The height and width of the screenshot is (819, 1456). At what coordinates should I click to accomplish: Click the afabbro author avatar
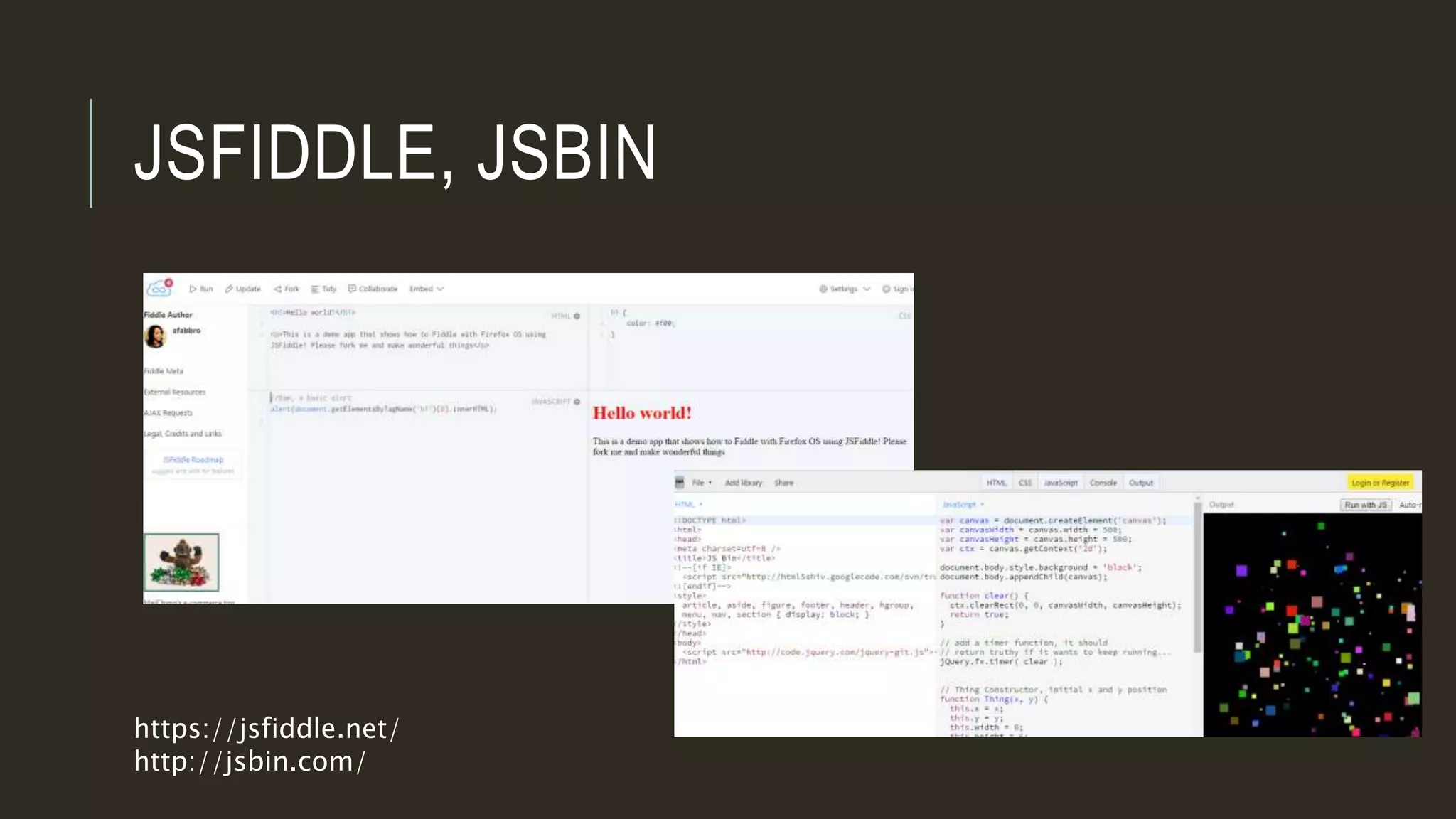click(156, 336)
